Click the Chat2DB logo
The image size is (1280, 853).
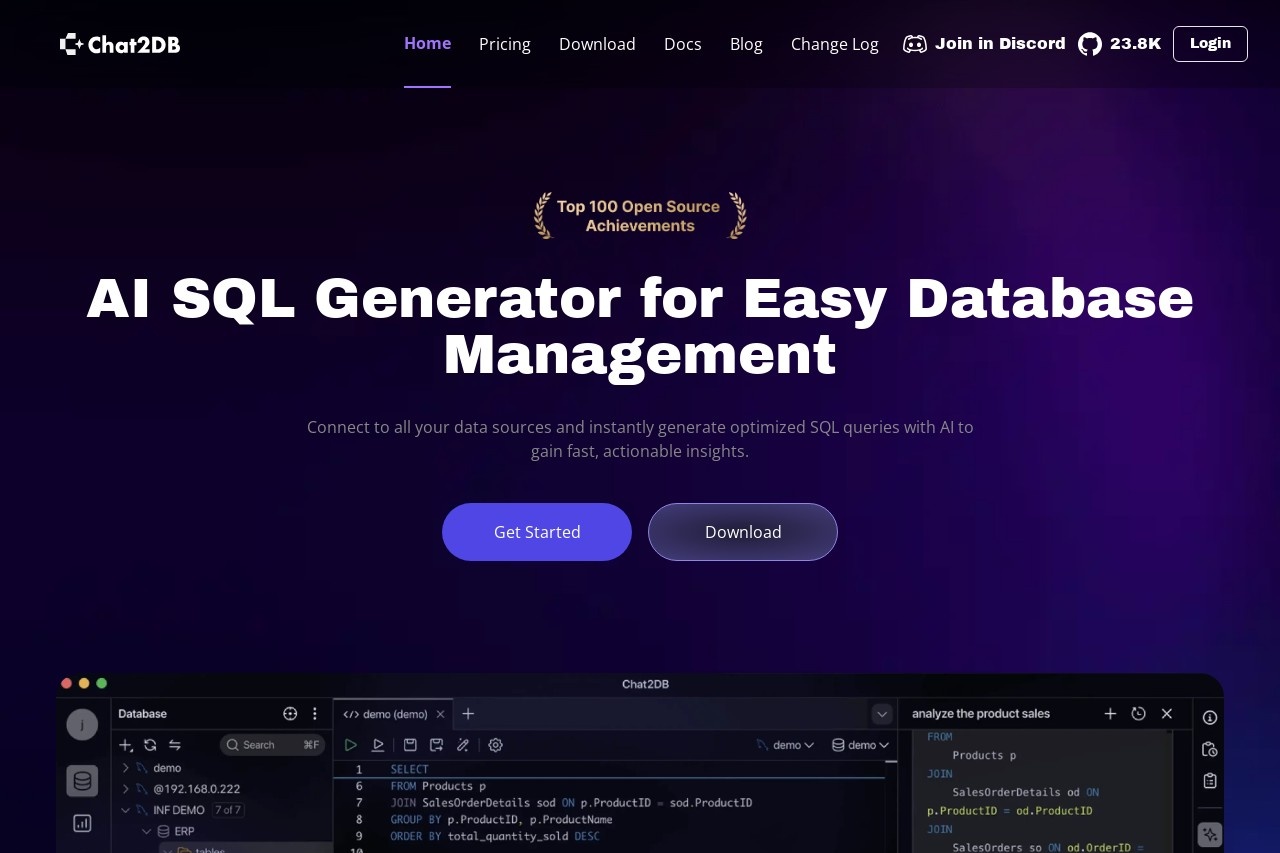tap(120, 44)
